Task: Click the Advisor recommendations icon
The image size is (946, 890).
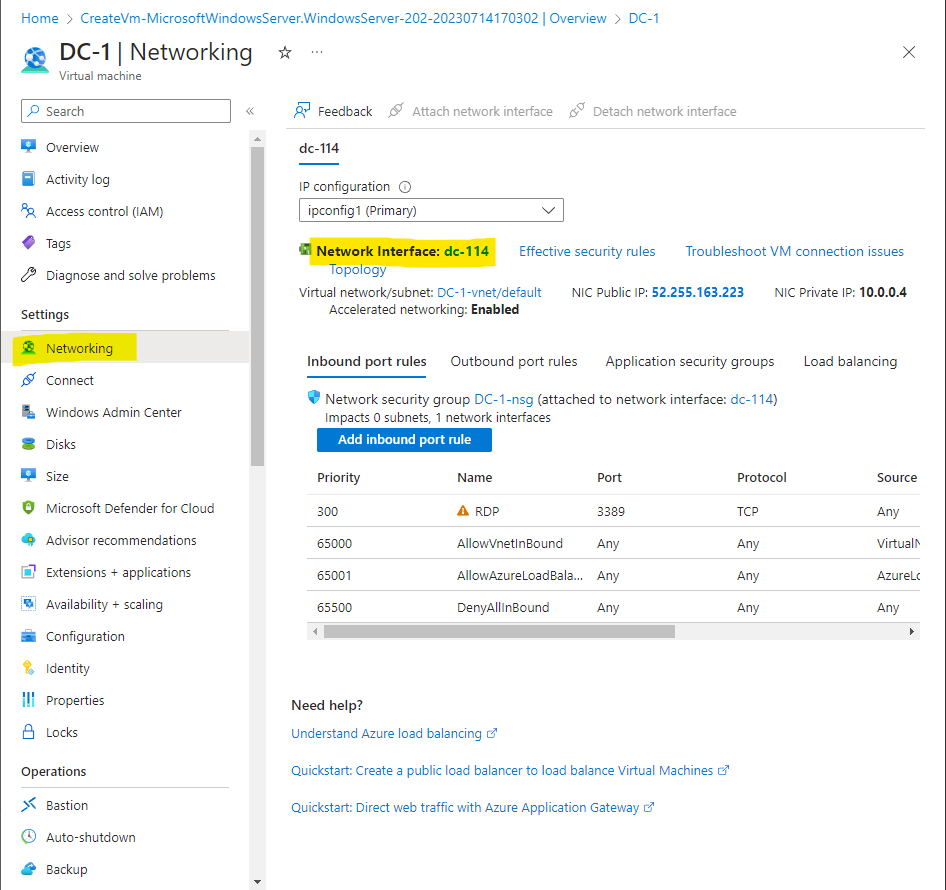Action: click(x=28, y=539)
